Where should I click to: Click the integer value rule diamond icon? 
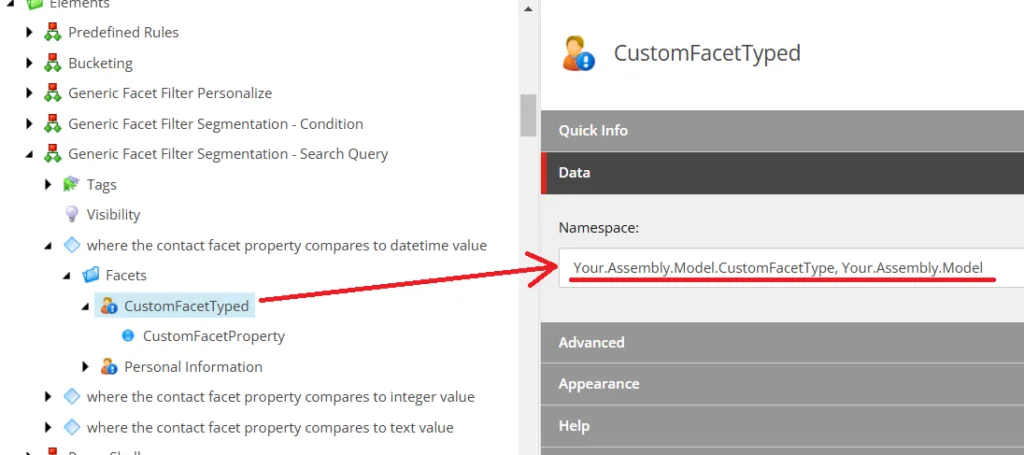click(72, 396)
